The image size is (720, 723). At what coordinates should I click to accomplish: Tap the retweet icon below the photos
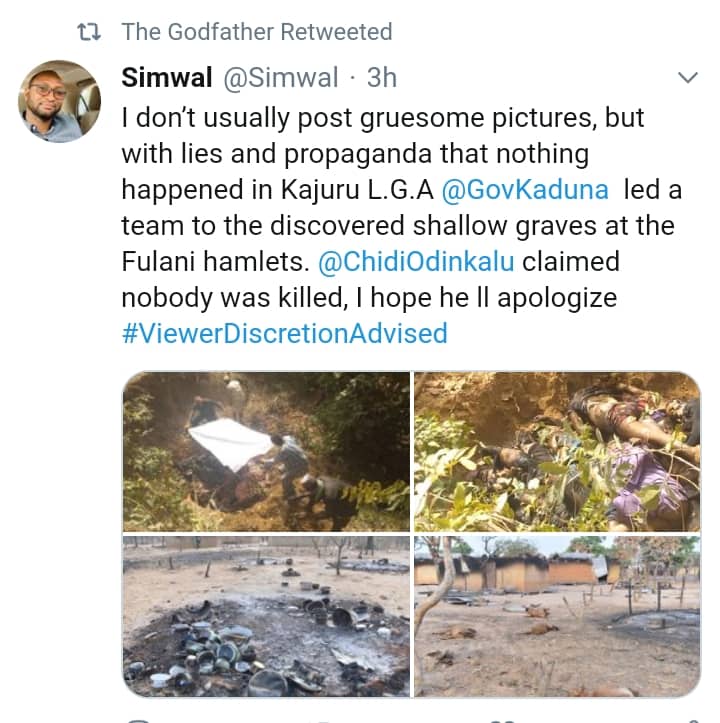[318, 719]
